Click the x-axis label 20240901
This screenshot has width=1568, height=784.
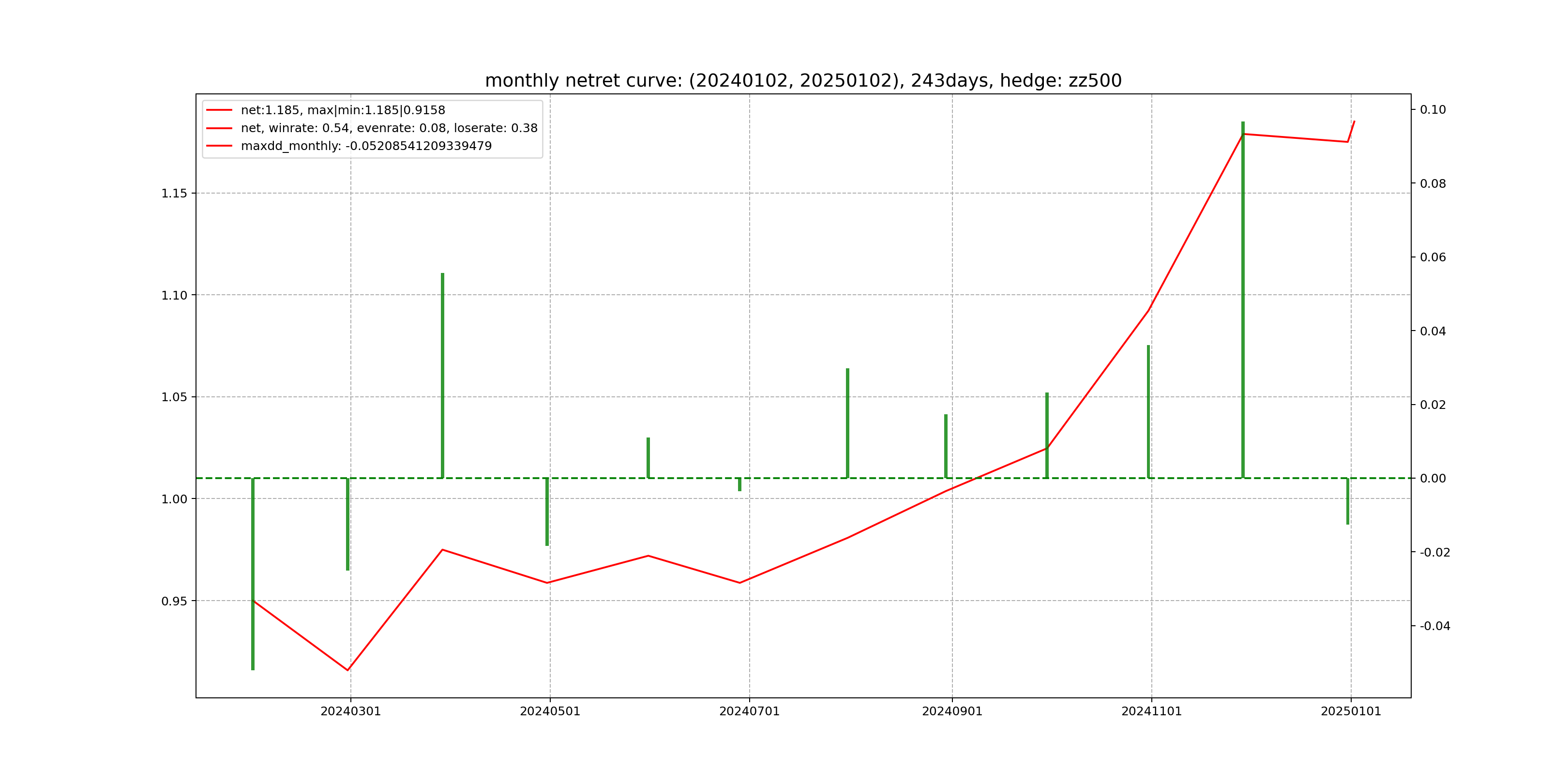click(x=952, y=711)
